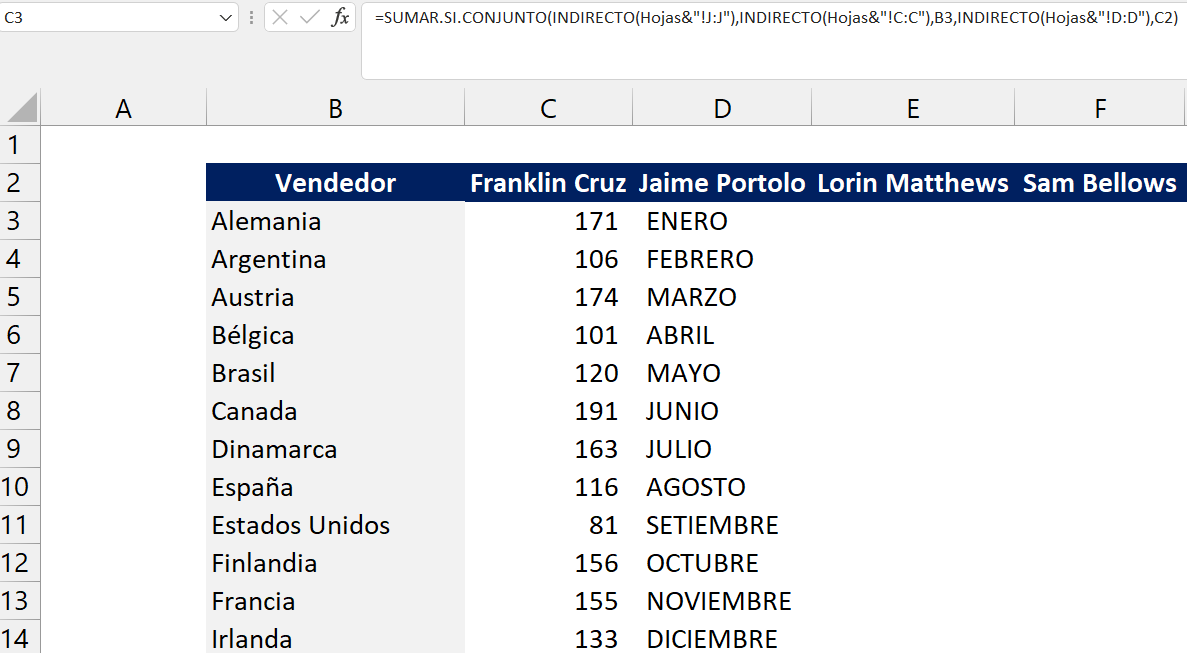
Task: Select column C header
Action: click(548, 109)
